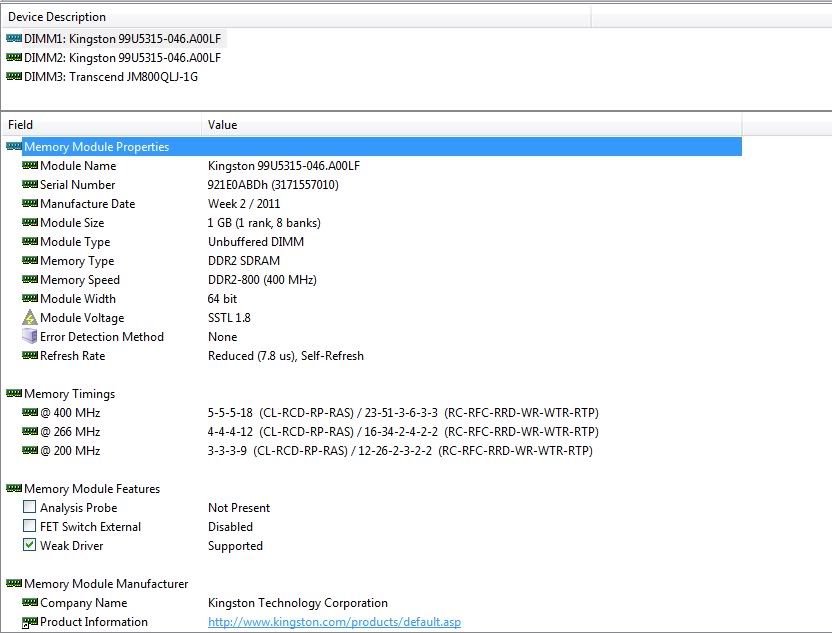The image size is (832, 633).
Task: Click the Memory Timings section icon
Action: [x=14, y=393]
